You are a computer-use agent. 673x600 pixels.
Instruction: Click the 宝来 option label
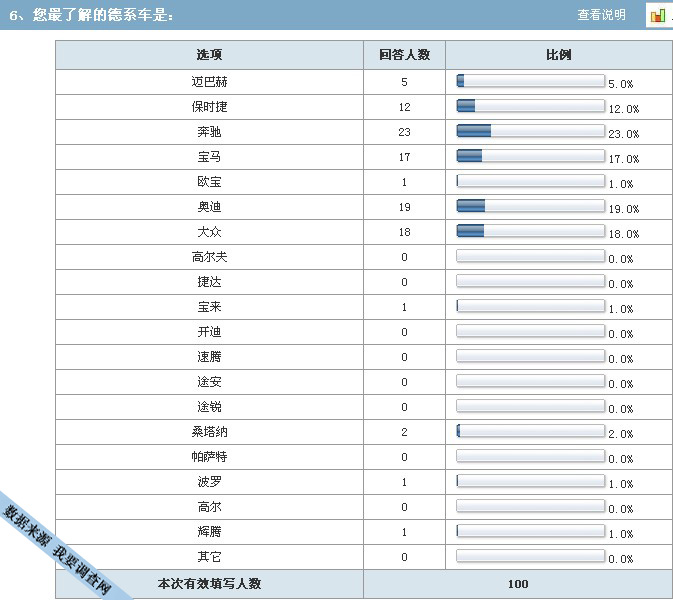click(209, 307)
